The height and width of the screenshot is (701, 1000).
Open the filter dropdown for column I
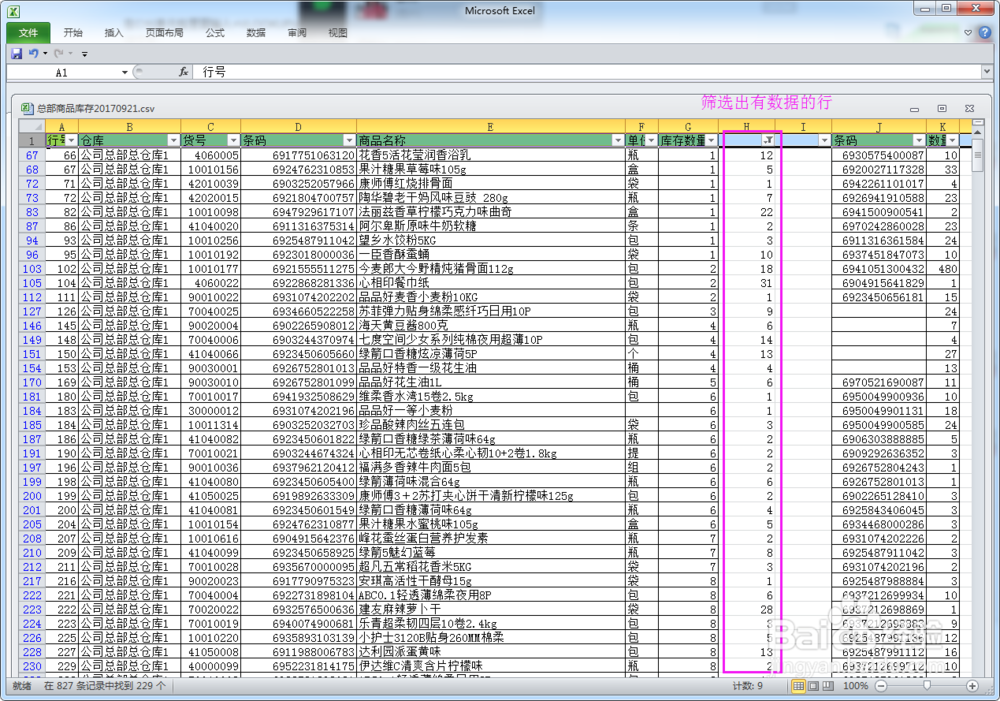pos(824,140)
